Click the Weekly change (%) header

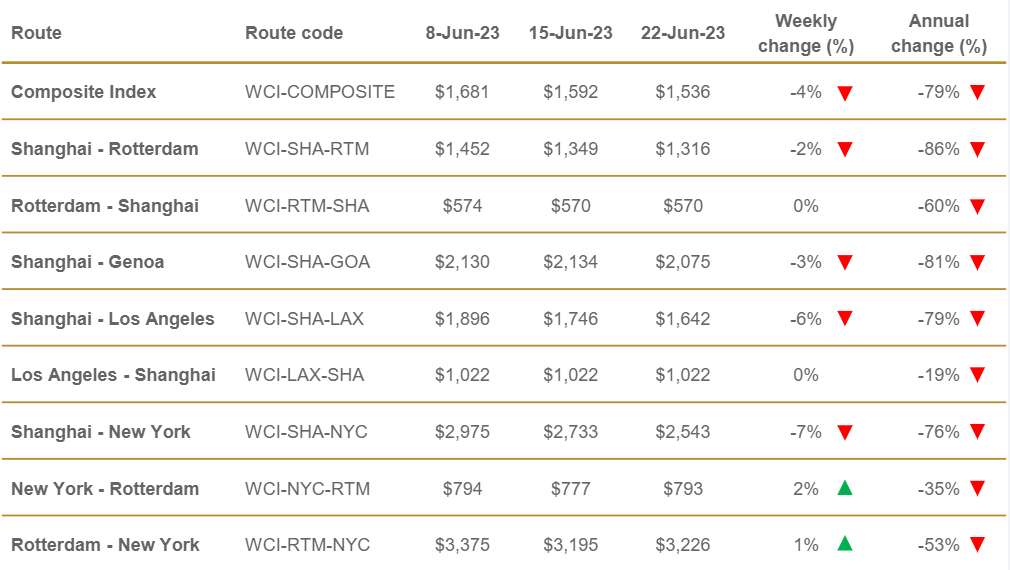(x=805, y=33)
